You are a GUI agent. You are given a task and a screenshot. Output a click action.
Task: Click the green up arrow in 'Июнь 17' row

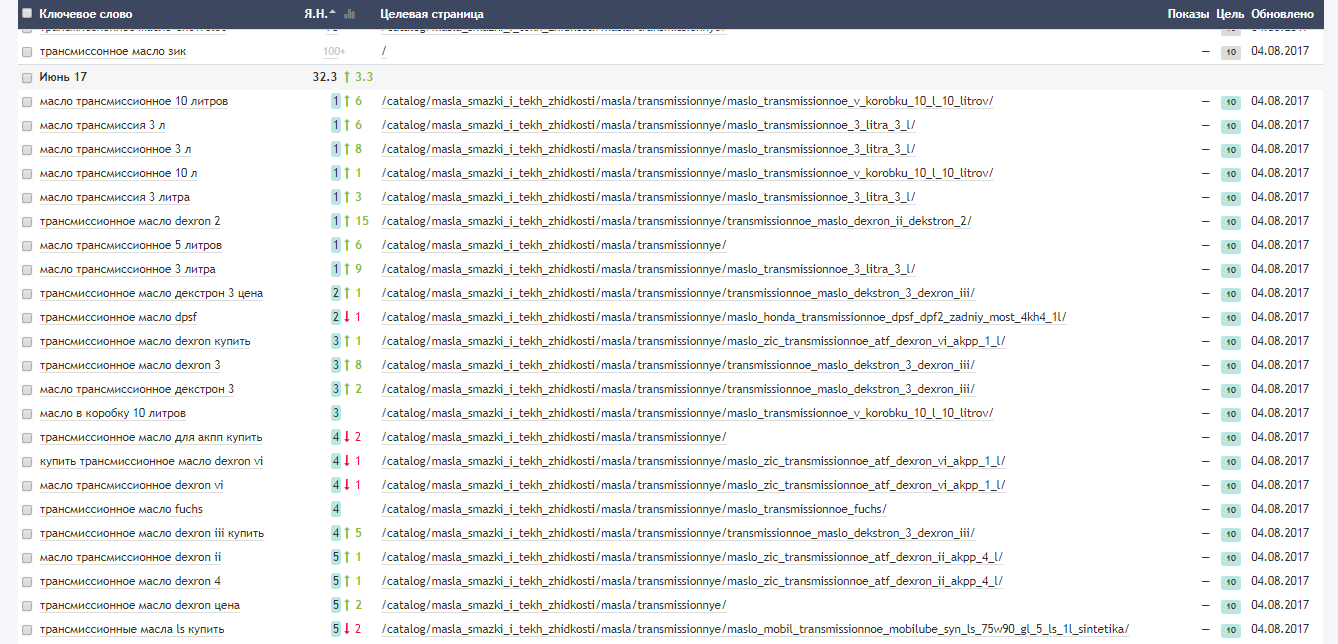pos(346,77)
